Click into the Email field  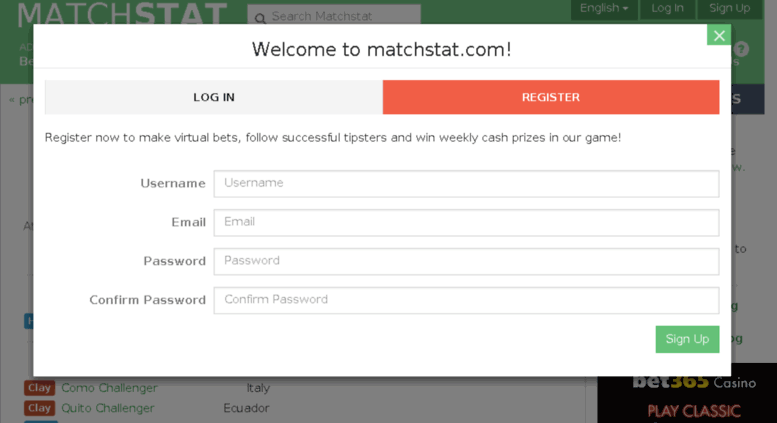[x=466, y=222]
